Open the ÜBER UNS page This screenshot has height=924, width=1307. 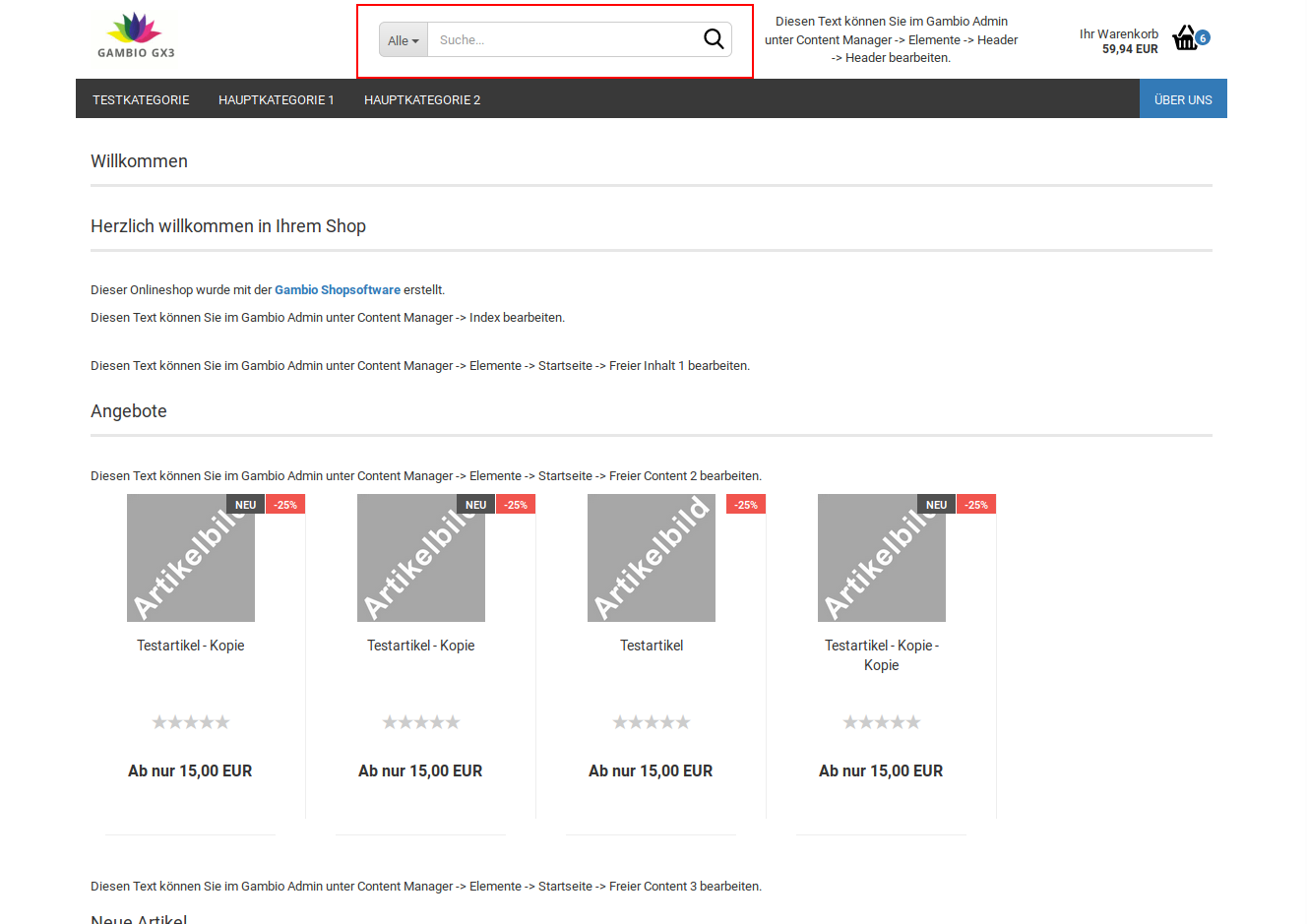1183,98
